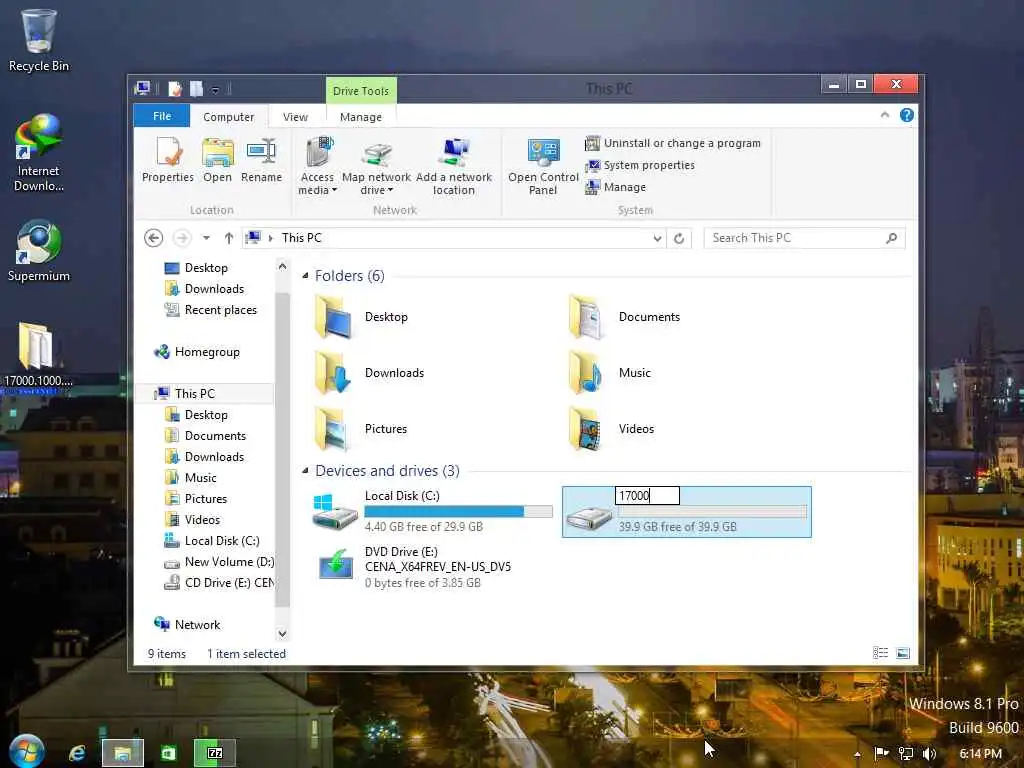The width and height of the screenshot is (1024, 768).
Task: Select the Music folder icon
Action: (584, 373)
